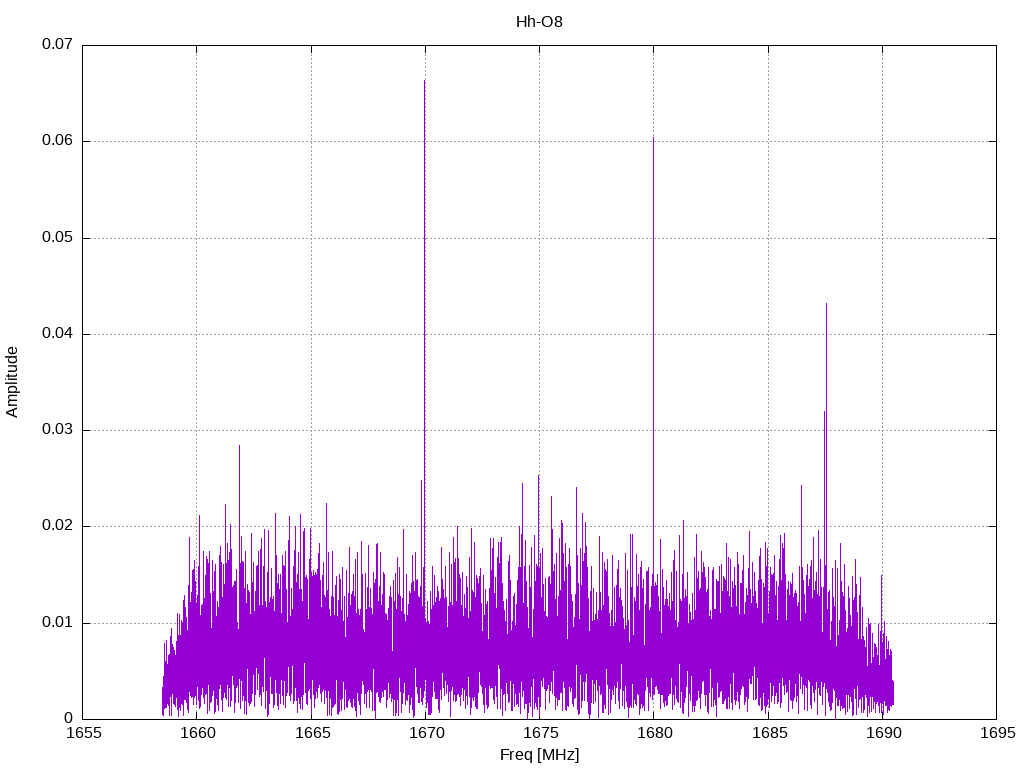Select the peak tip near 1662 MHz
Viewport: 1024px width, 768px height.
[x=239, y=446]
